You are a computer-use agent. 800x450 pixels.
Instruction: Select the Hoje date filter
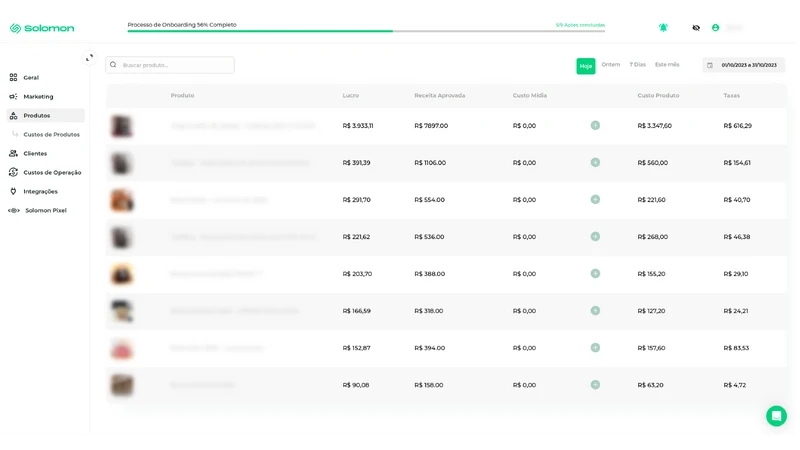pyautogui.click(x=586, y=66)
